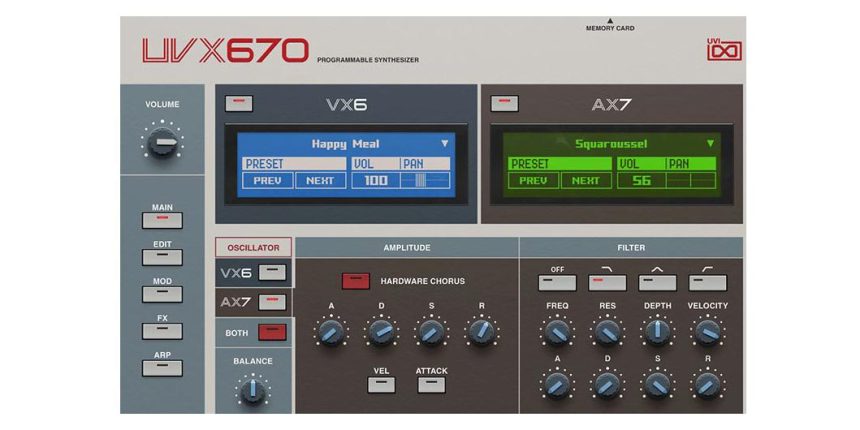Select the low-pass filter shape button
The width and height of the screenshot is (860, 430).
point(607,283)
